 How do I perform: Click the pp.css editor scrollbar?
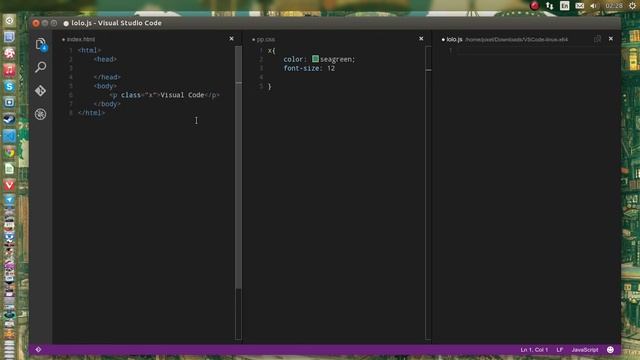pyautogui.click(x=428, y=193)
